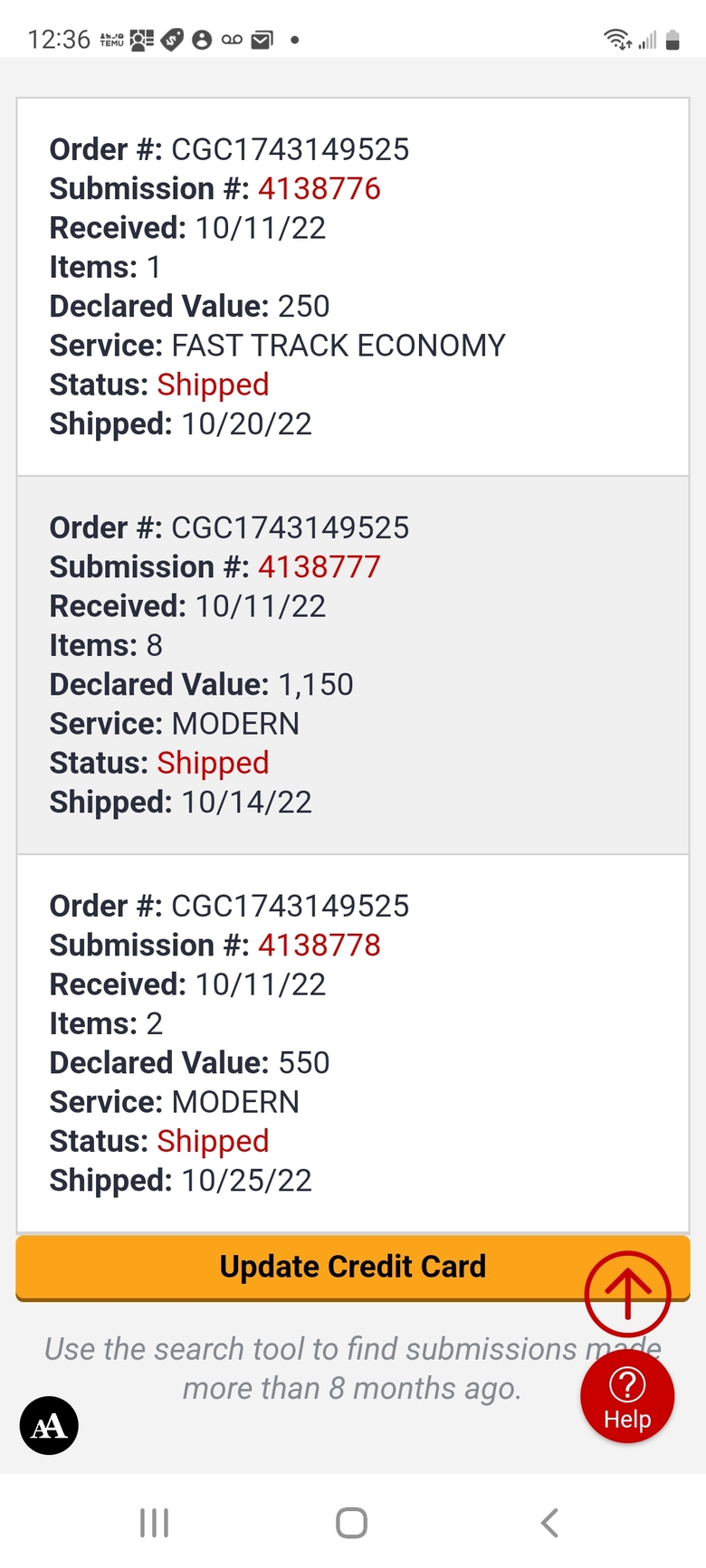Tap the voicemail status bar icon
The width and height of the screenshot is (706, 1568).
pyautogui.click(x=232, y=40)
